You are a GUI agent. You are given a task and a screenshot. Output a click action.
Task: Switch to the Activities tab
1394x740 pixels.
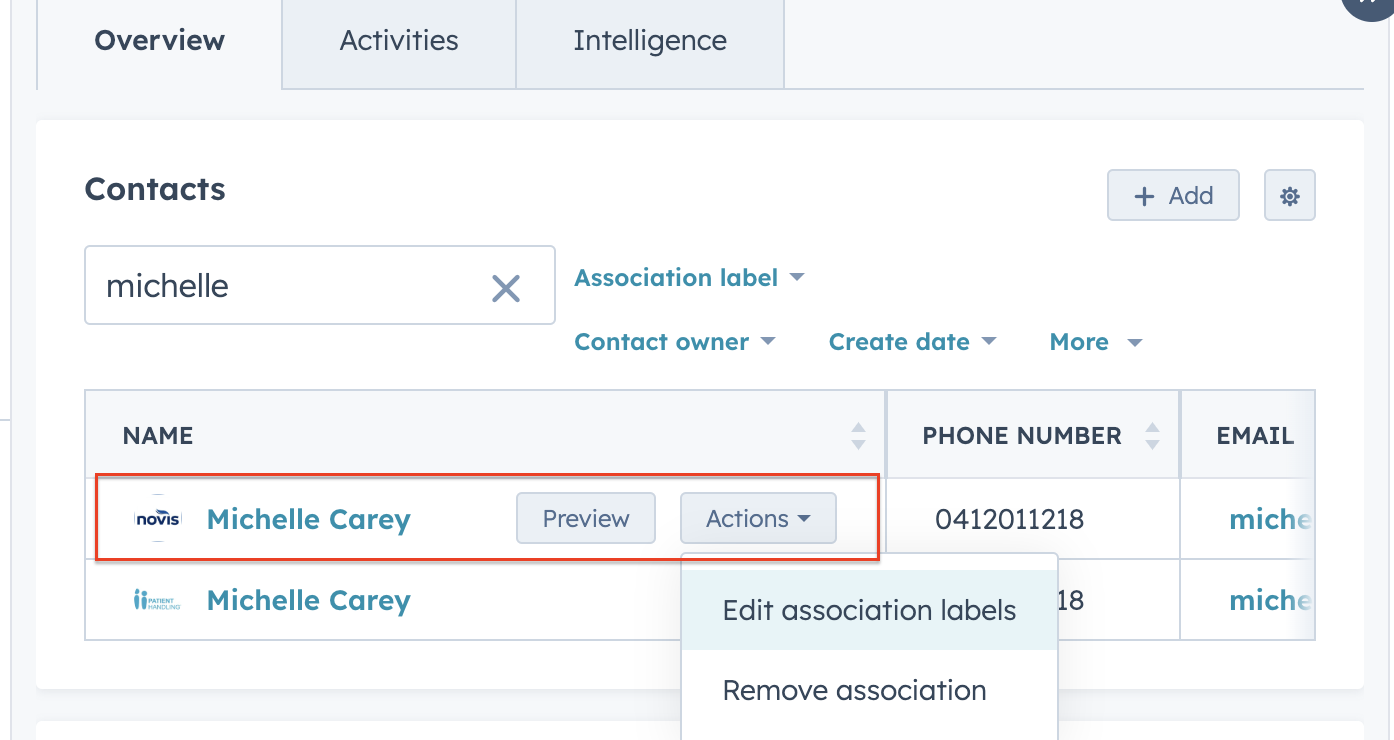click(x=399, y=42)
